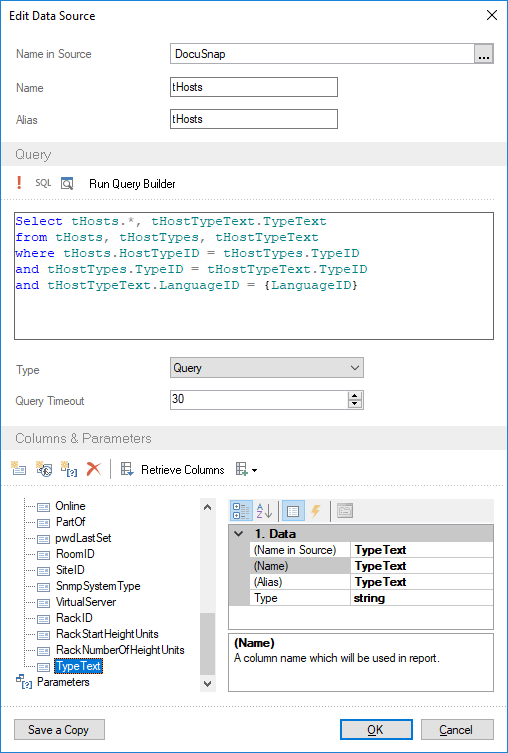This screenshot has height=753, width=508.
Task: Click Retrieve Columns button text
Action: click(x=182, y=470)
